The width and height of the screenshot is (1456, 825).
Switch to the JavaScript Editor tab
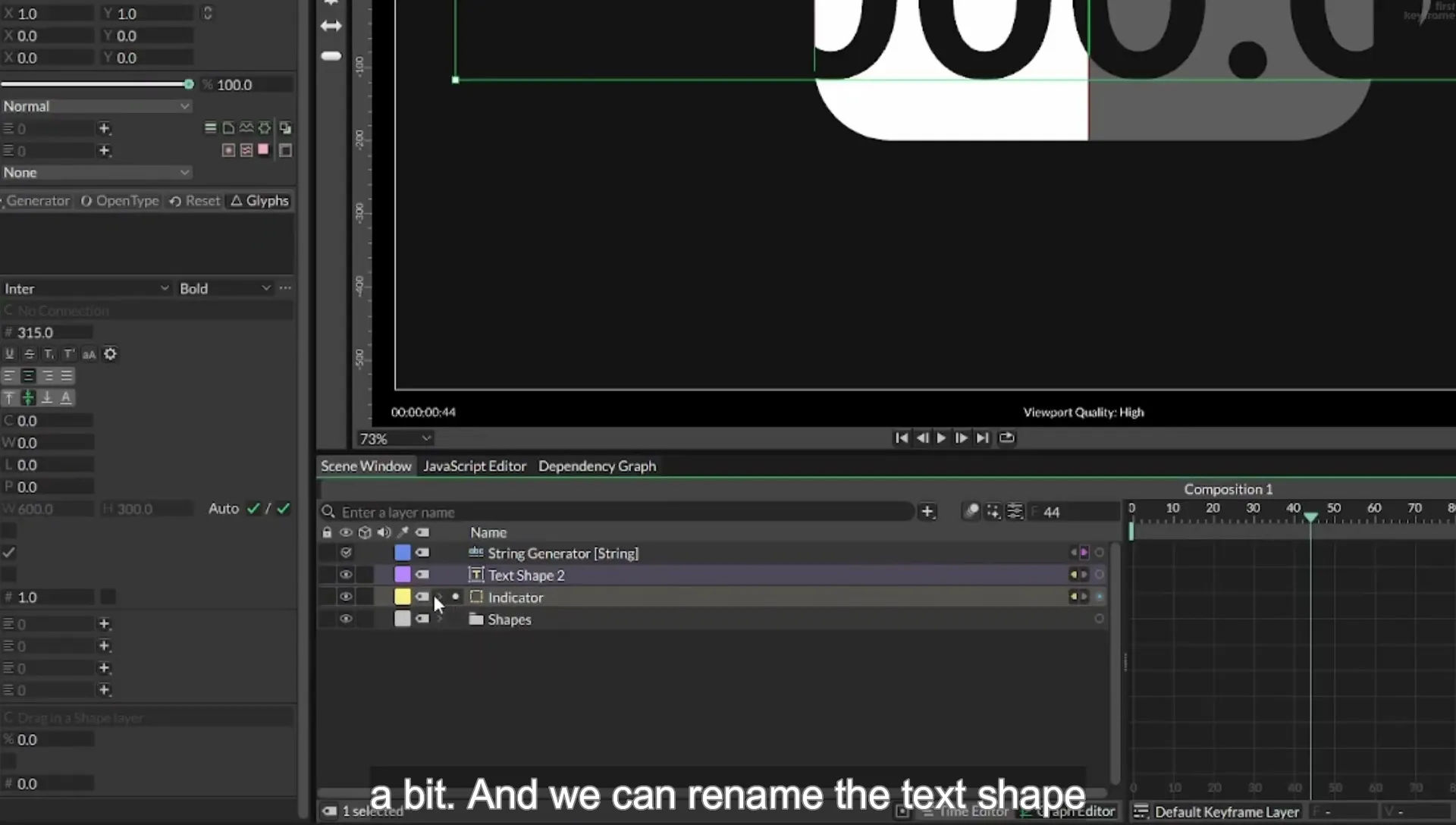(475, 466)
